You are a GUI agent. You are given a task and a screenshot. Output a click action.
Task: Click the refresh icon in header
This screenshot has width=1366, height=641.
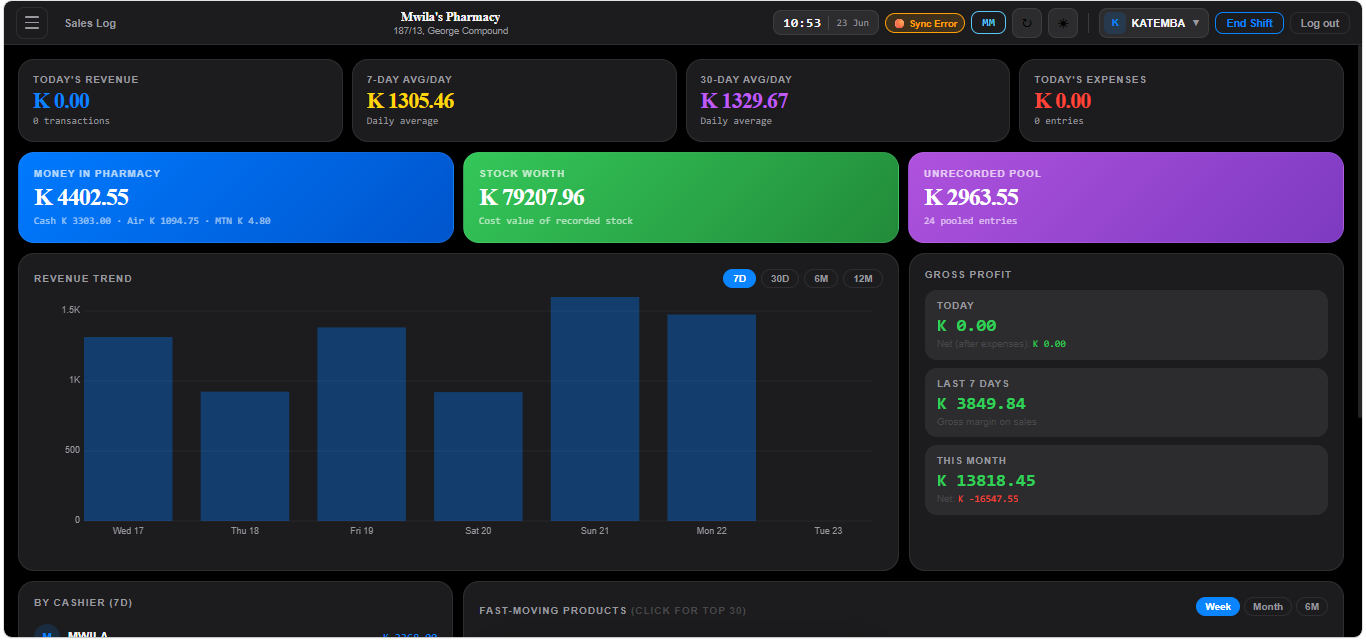click(1027, 23)
